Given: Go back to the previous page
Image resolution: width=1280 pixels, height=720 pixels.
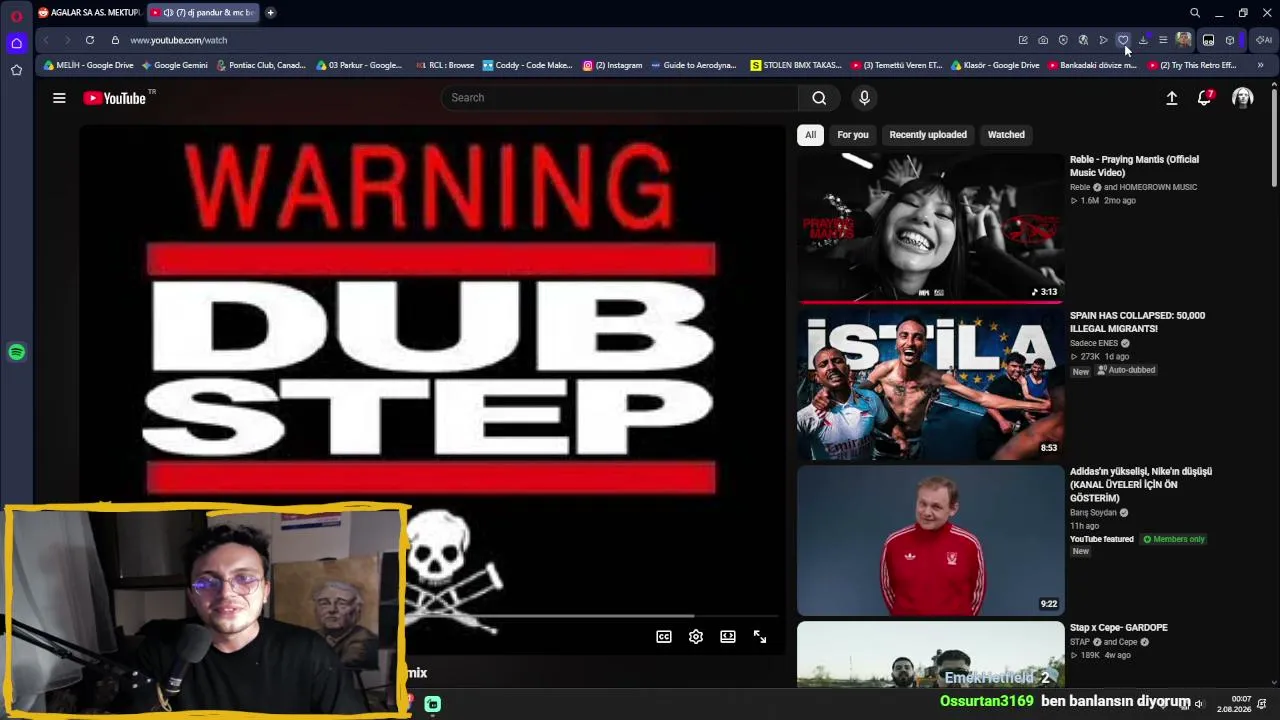Looking at the screenshot, I should pyautogui.click(x=46, y=40).
